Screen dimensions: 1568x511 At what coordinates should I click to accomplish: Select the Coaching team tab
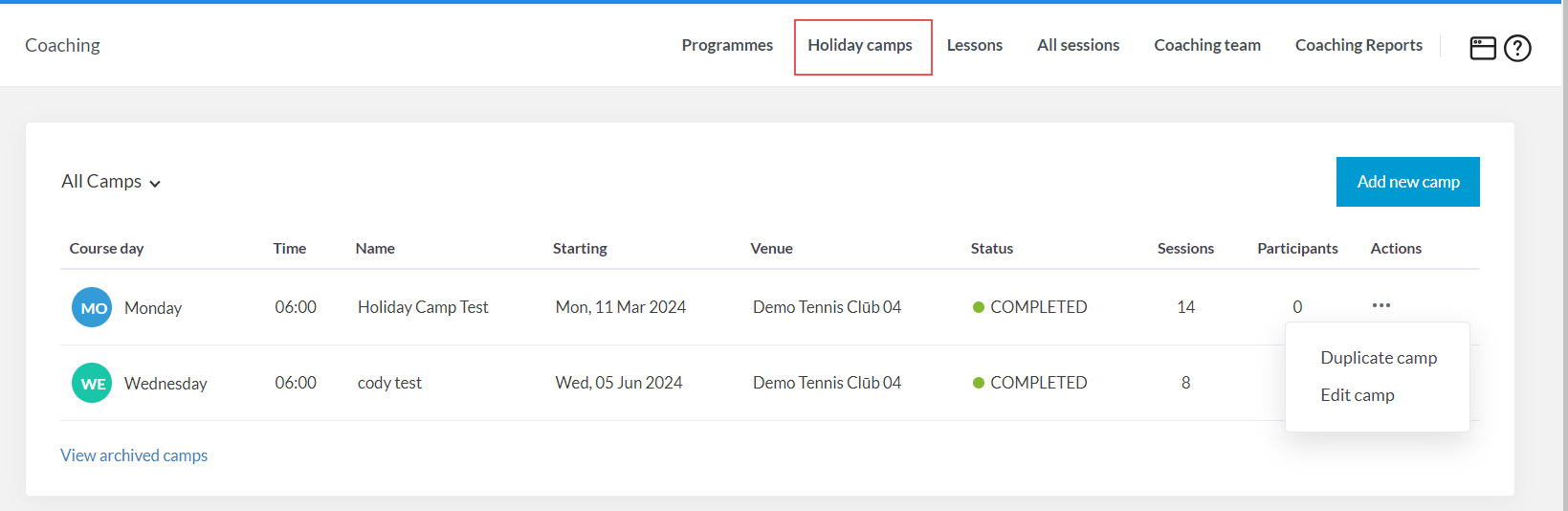click(x=1206, y=45)
